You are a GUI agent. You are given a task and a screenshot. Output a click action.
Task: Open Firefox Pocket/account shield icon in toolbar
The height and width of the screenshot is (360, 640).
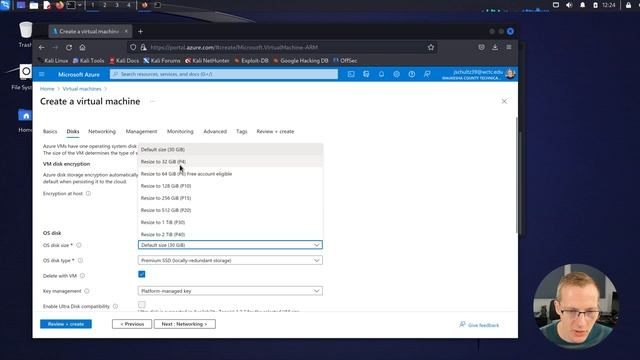click(x=482, y=47)
